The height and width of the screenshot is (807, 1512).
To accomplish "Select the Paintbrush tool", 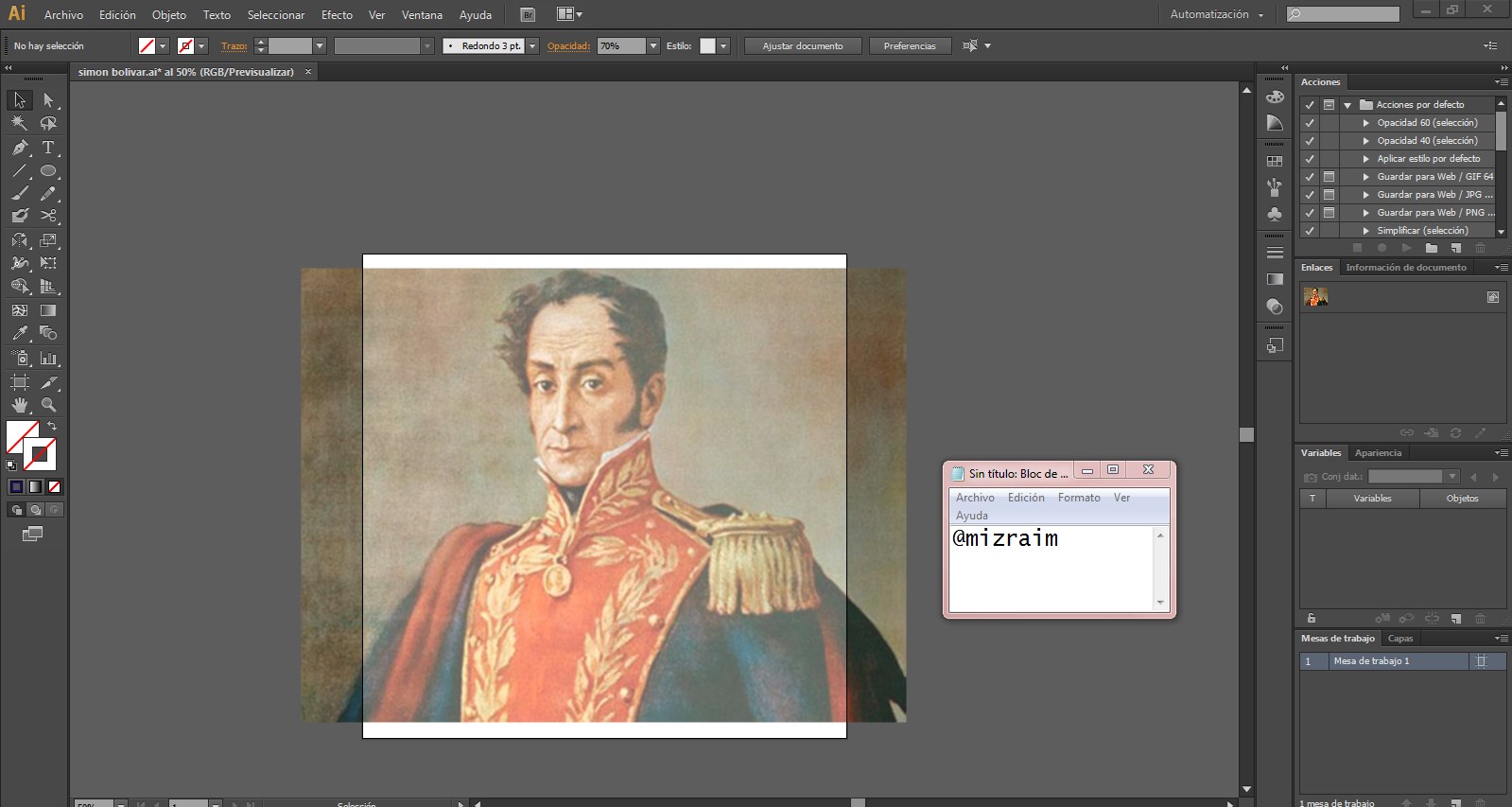I will pos(20,193).
